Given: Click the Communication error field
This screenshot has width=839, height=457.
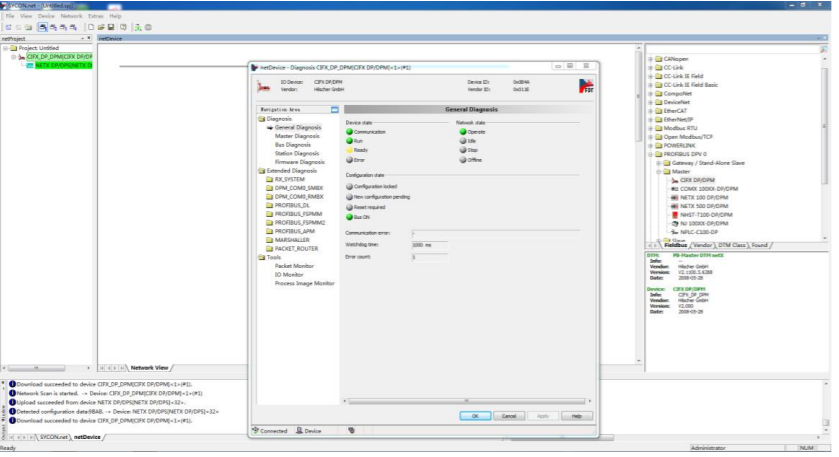Looking at the screenshot, I should coord(495,233).
